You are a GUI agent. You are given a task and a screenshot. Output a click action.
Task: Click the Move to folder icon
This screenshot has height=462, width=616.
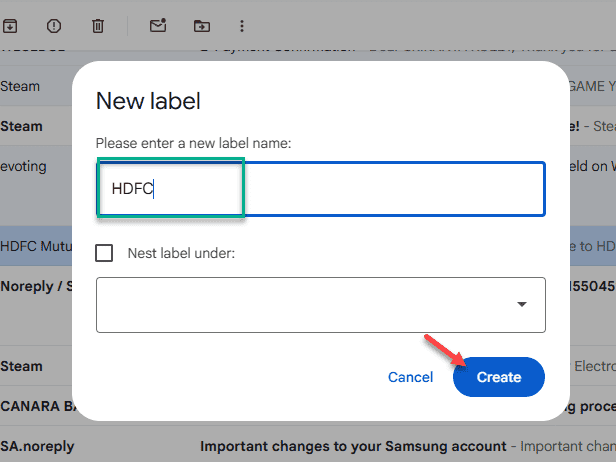click(202, 26)
